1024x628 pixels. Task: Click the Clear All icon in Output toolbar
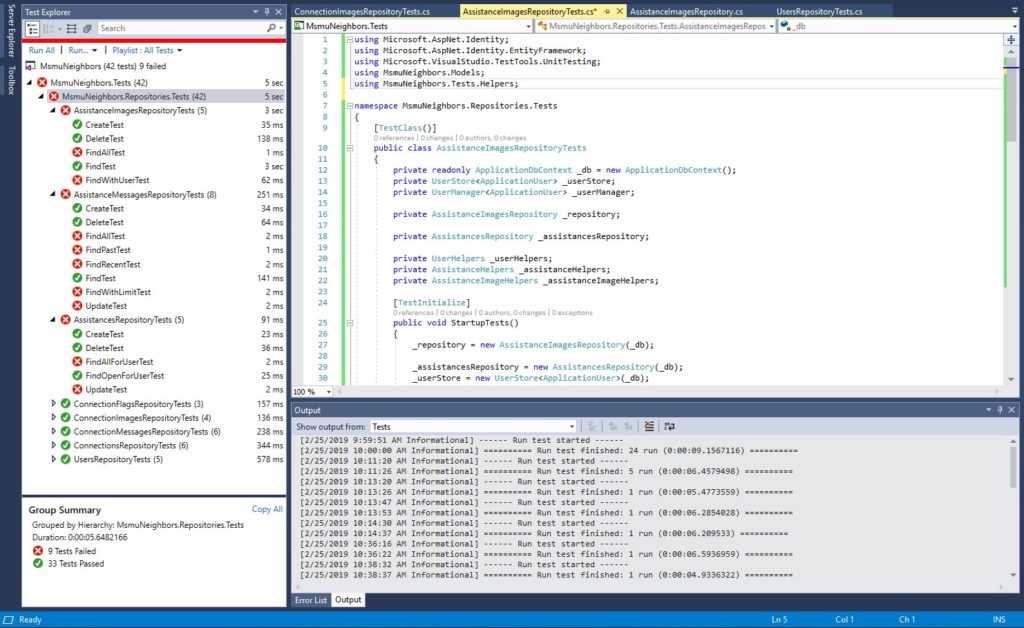tap(648, 426)
